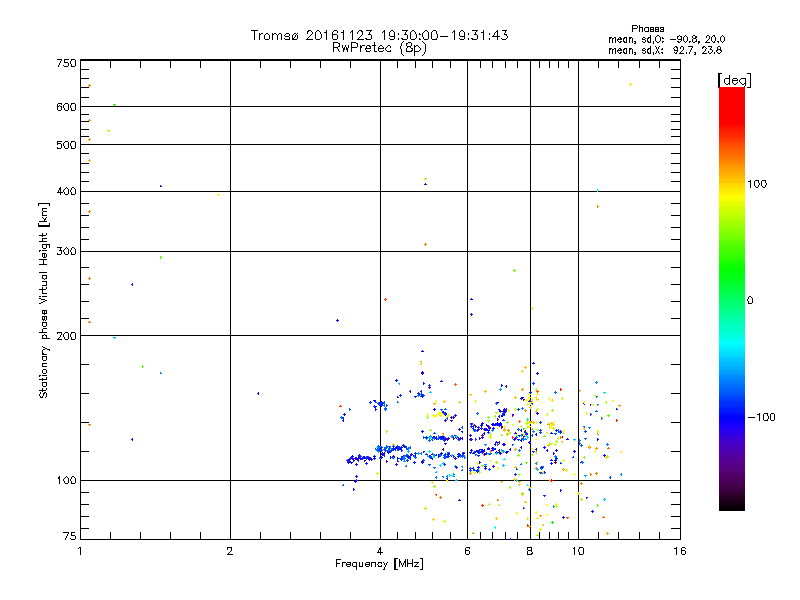This screenshot has height=600, width=800.
Task: Click the 'Stationary phase Virtual Height [km]' axis title
Action: (x=43, y=300)
